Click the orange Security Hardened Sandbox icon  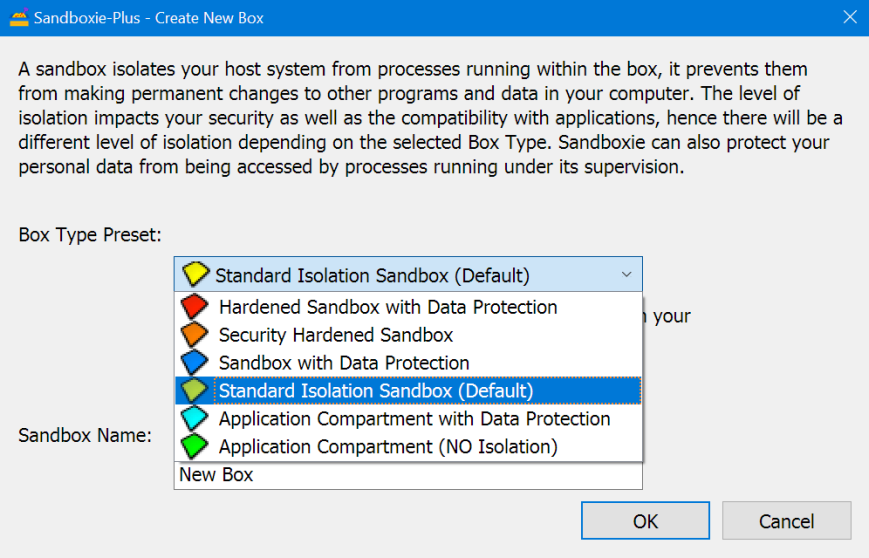click(x=194, y=335)
